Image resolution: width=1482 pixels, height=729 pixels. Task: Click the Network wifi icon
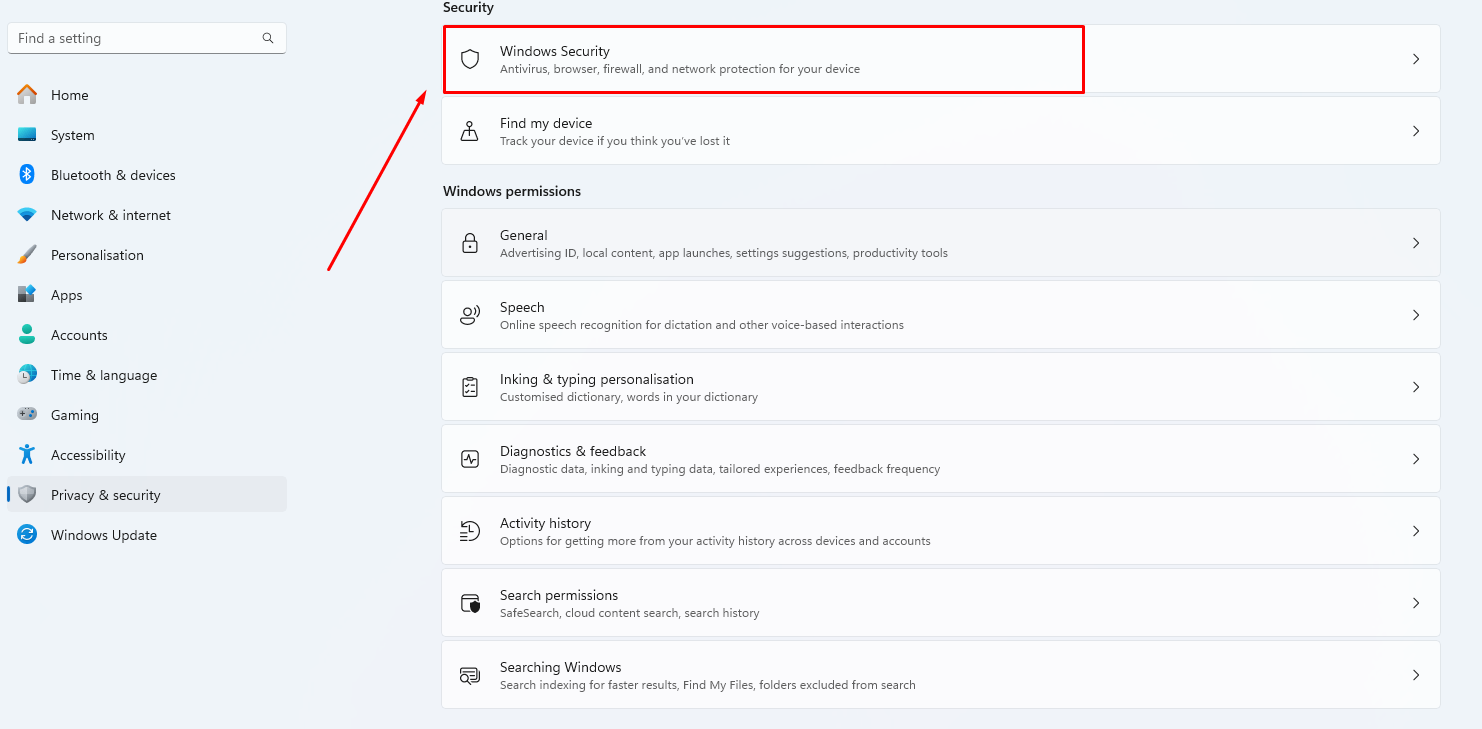(27, 215)
